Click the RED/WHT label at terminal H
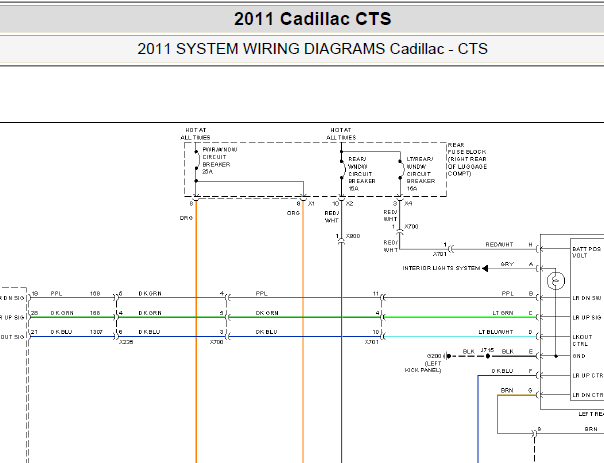The height and width of the screenshot is (463, 604). tap(499, 245)
